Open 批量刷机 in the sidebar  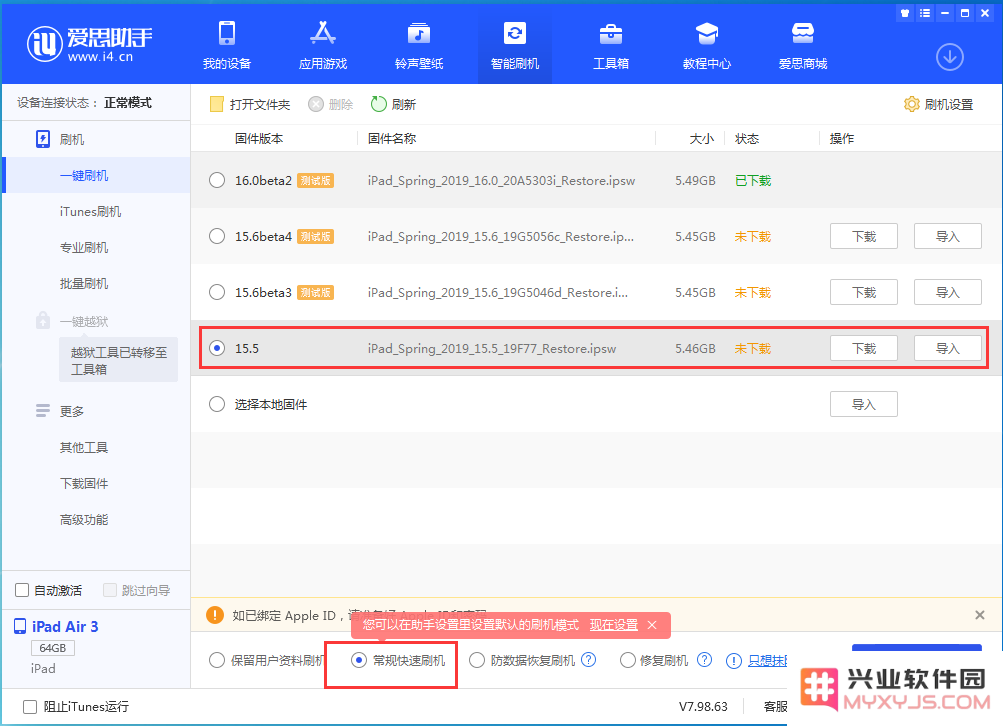[x=84, y=283]
